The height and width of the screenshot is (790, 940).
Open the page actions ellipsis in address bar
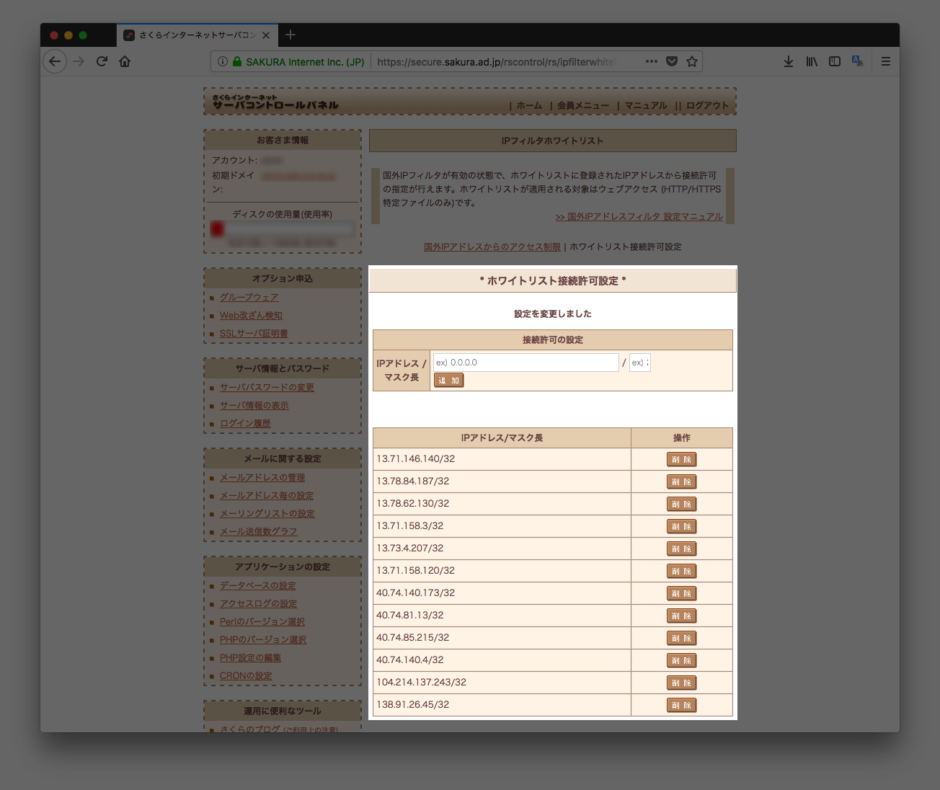point(652,60)
